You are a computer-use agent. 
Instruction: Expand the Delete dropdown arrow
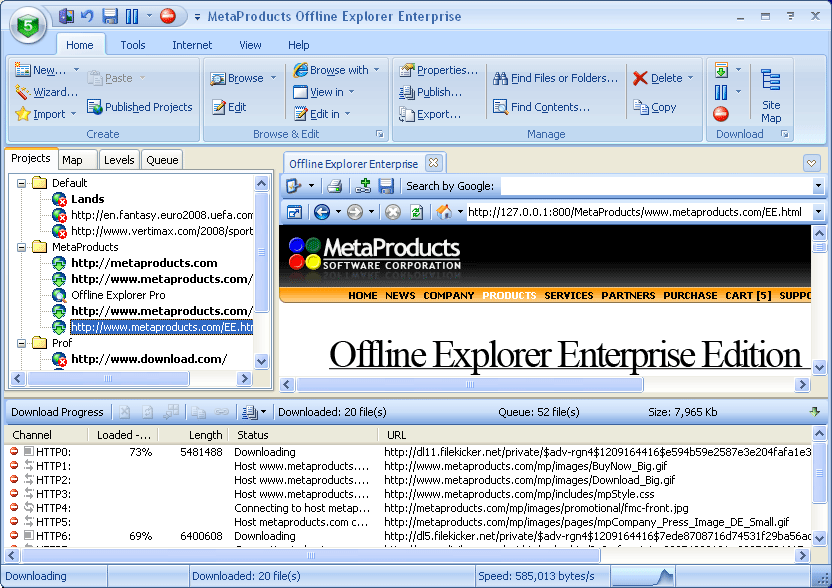click(690, 78)
